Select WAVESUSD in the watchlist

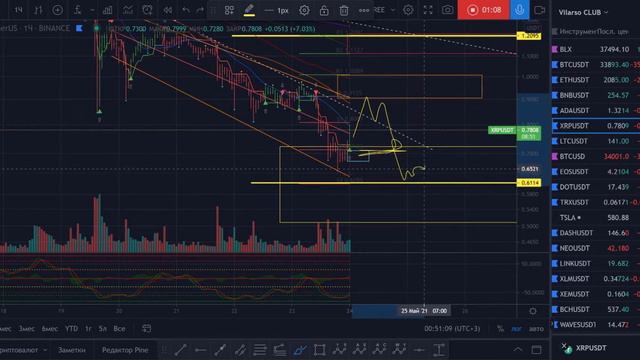tap(596, 325)
